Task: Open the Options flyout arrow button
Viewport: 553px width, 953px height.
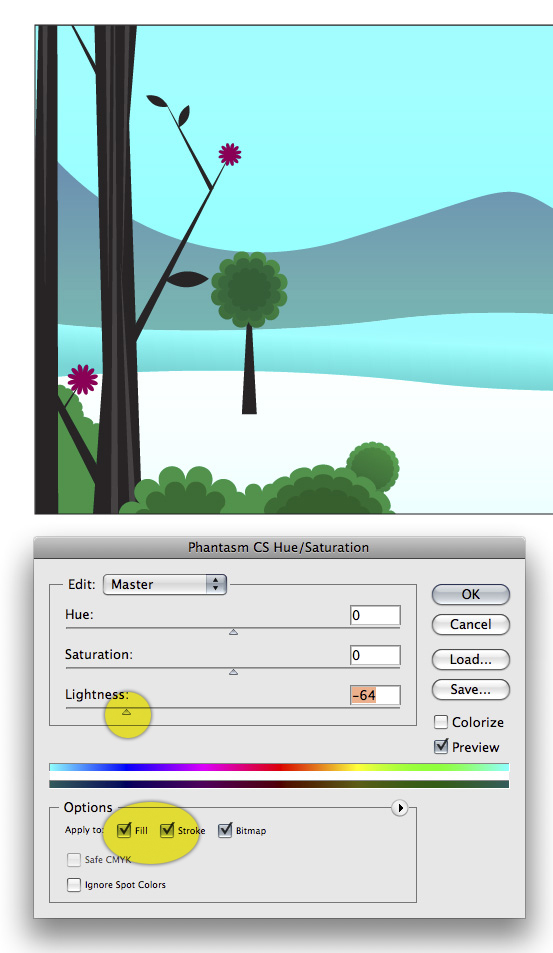Action: click(399, 808)
